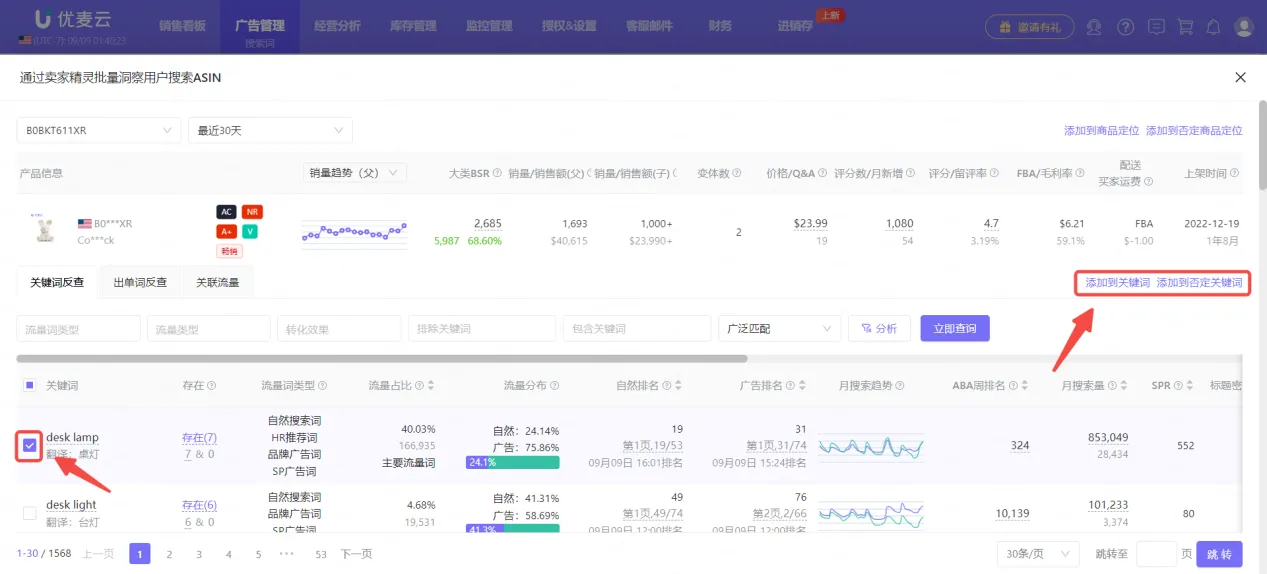Image resolution: width=1267 pixels, height=574 pixels.
Task: Open the ASIN B0BKT611XR dropdown
Action: (99, 130)
